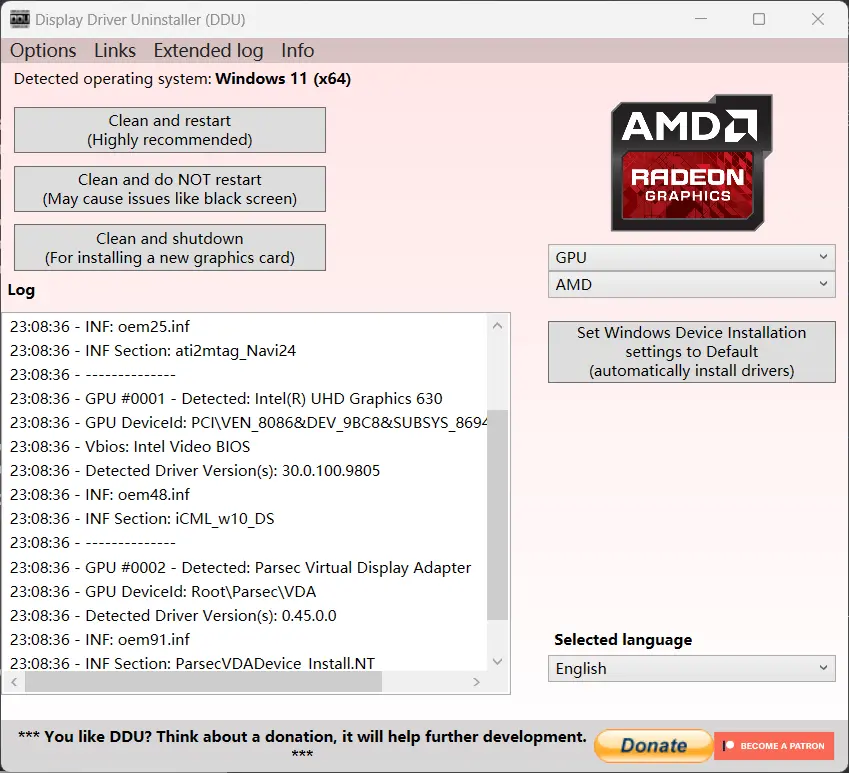This screenshot has width=849, height=773.
Task: Open the Links menu
Action: tap(114, 50)
